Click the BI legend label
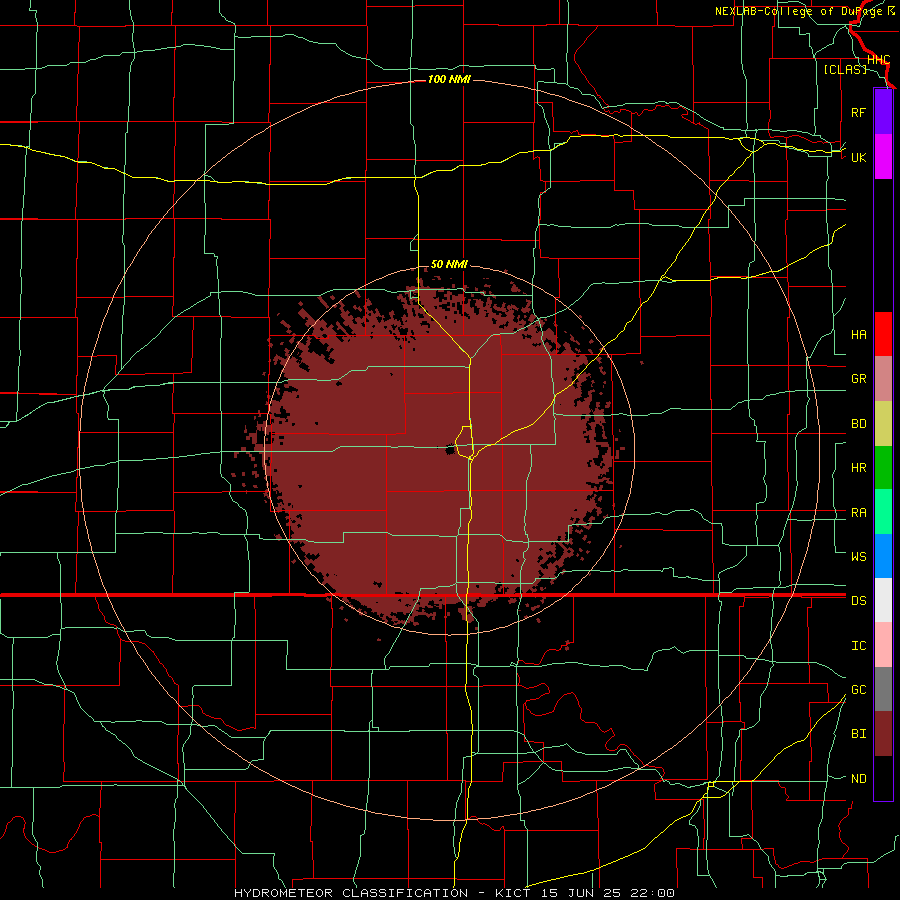This screenshot has width=900, height=900. (x=859, y=734)
